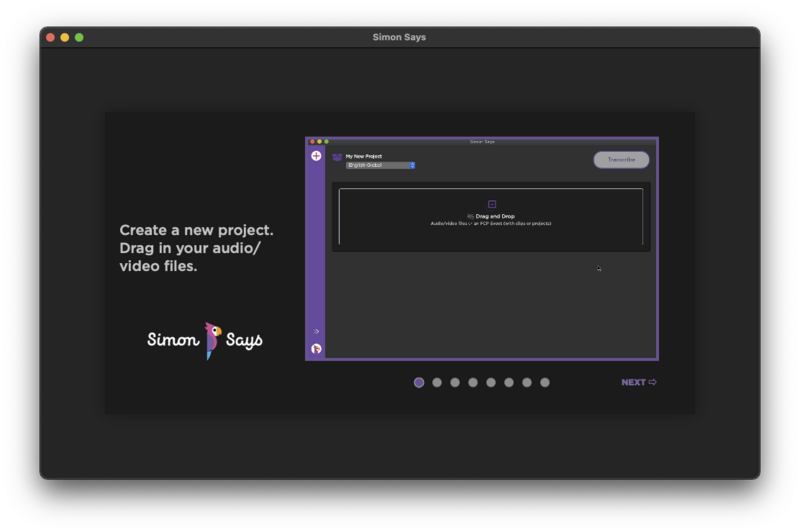
Task: Expand the sidebar double-chevron in the preview
Action: pyautogui.click(x=316, y=332)
